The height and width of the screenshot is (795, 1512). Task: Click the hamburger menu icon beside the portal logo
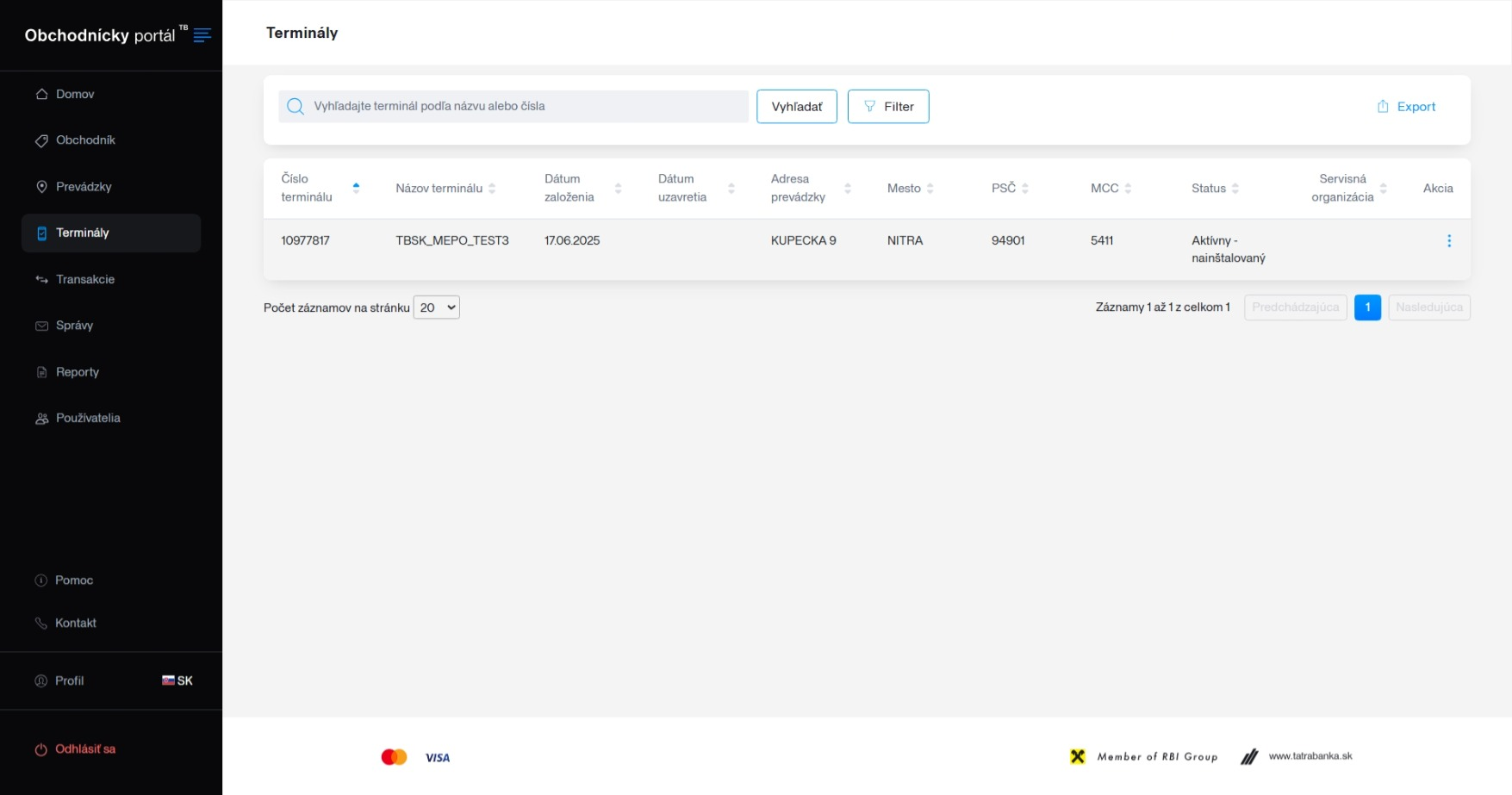pyautogui.click(x=202, y=35)
